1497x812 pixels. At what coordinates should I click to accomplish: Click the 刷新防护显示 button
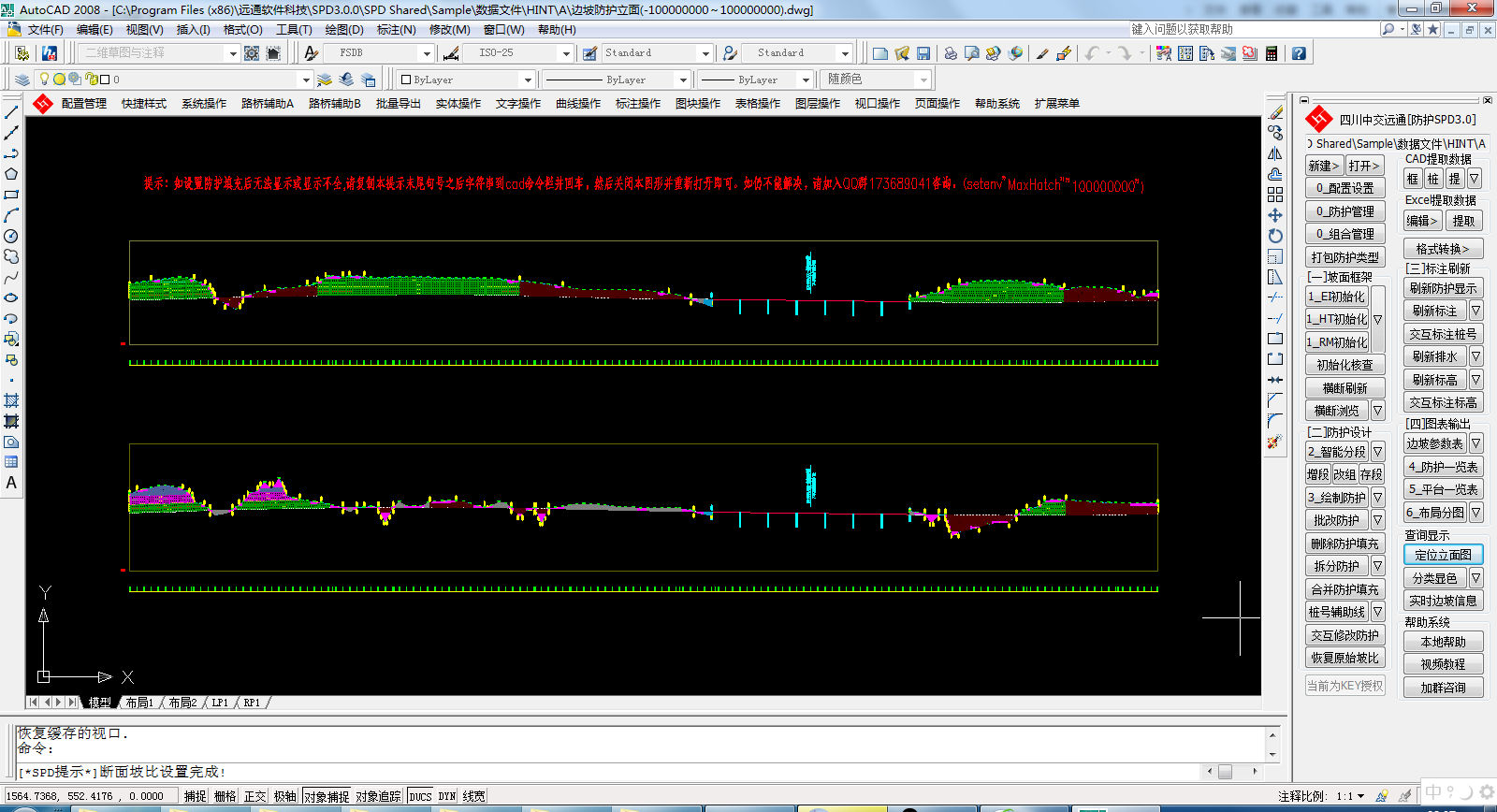tap(1444, 288)
